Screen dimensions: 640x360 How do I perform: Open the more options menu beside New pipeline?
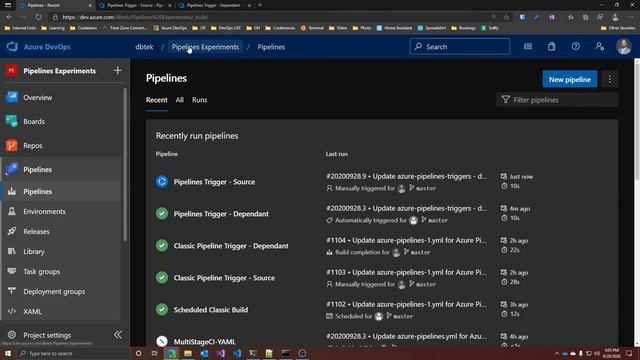[x=610, y=79]
